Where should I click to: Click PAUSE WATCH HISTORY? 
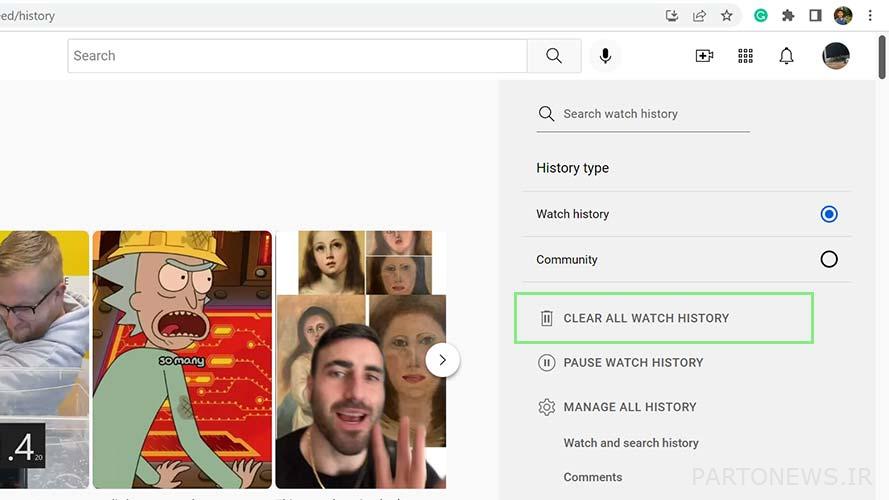click(x=633, y=362)
